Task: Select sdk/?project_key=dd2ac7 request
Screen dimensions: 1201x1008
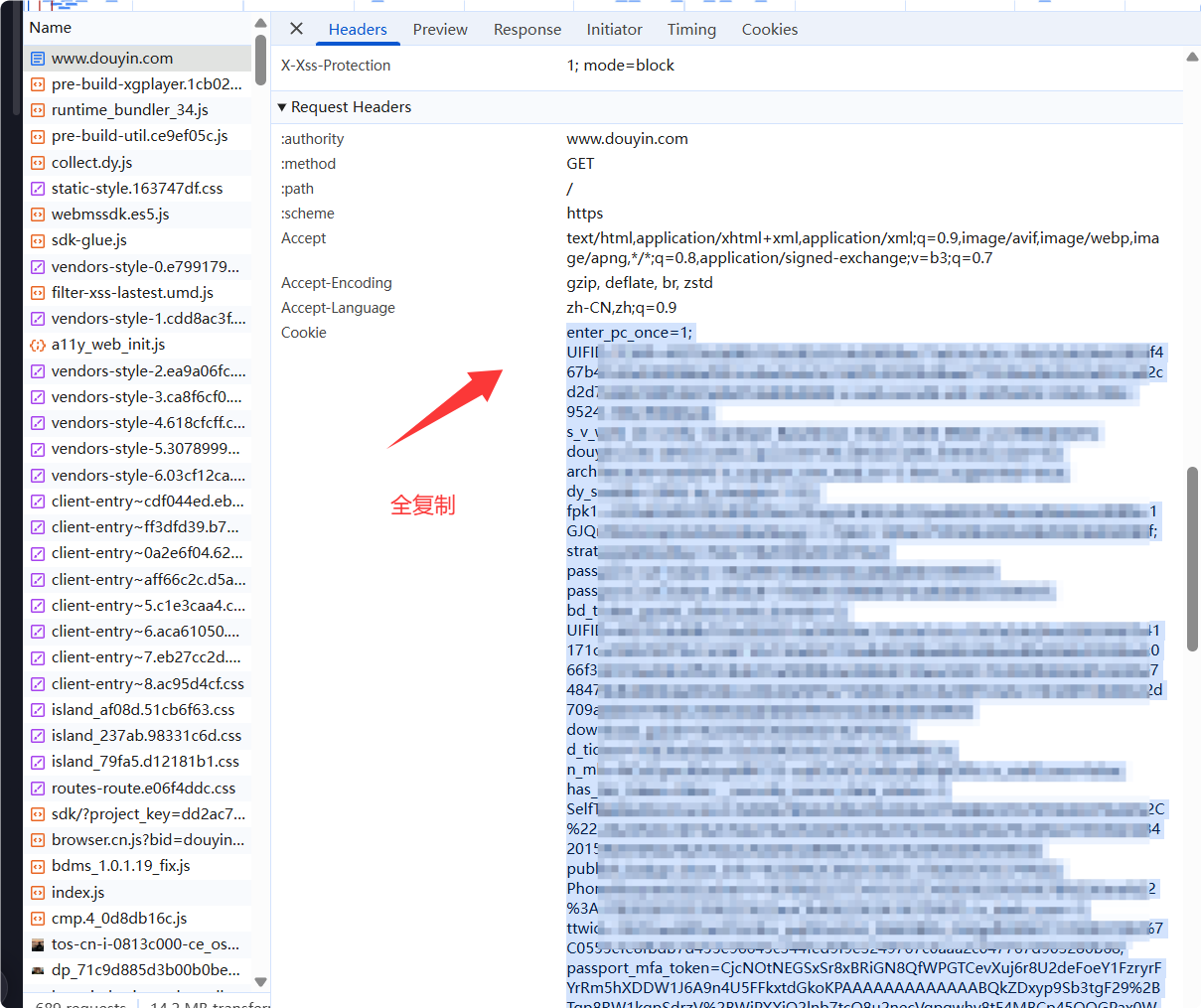Action: pyautogui.click(x=137, y=814)
